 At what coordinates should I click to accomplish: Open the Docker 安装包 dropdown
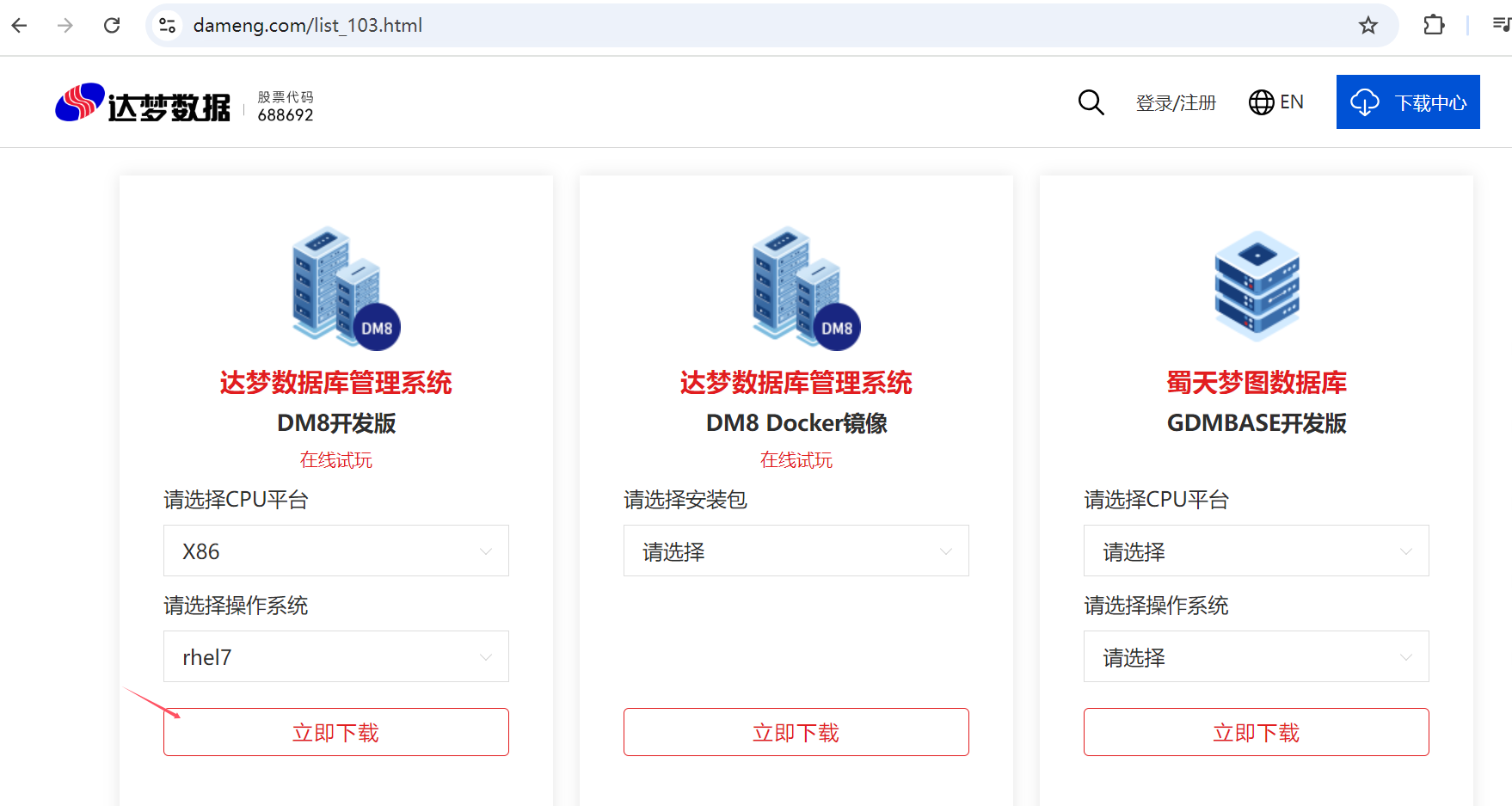(796, 551)
